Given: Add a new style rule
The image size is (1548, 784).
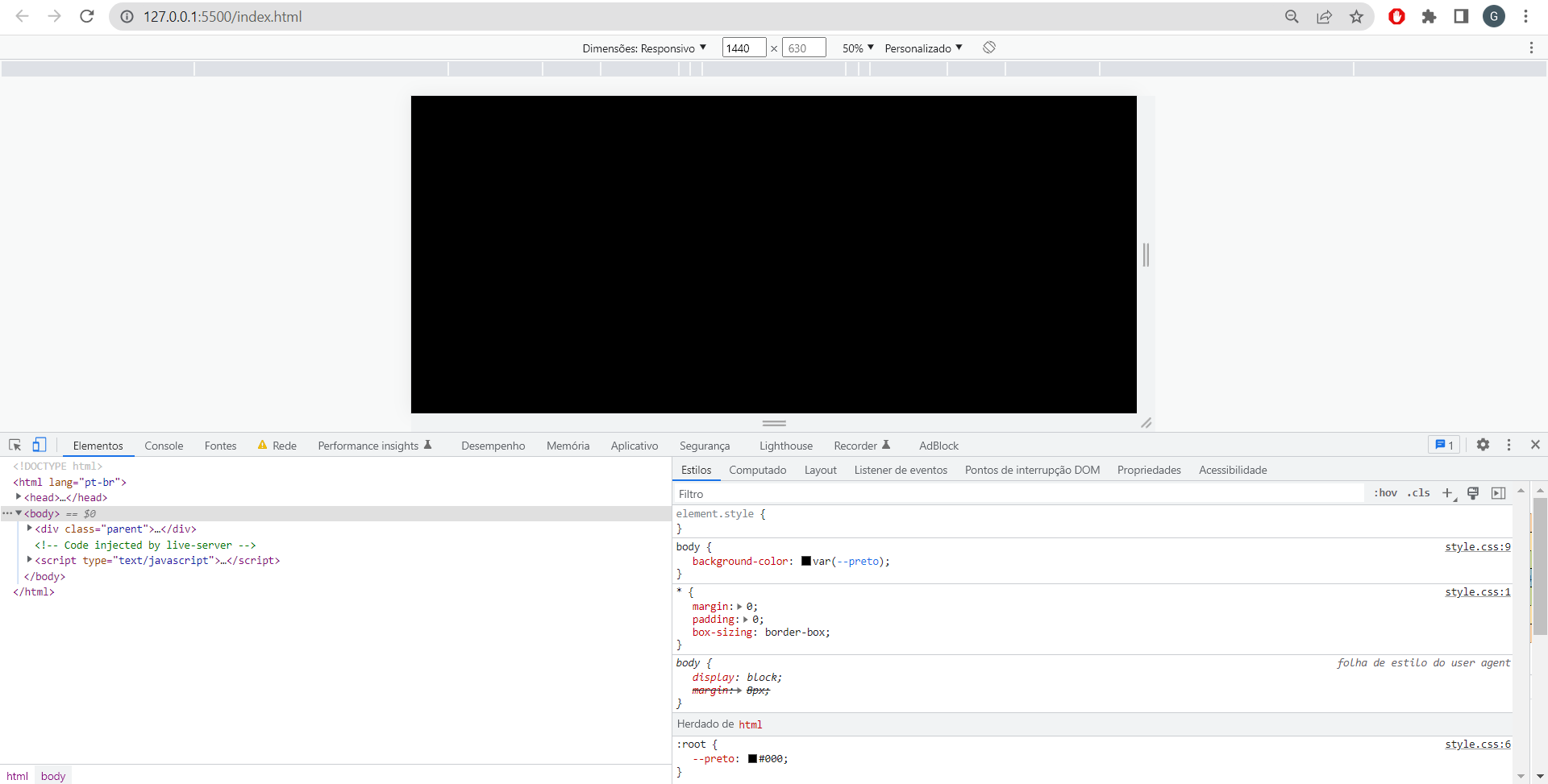Looking at the screenshot, I should click(x=1448, y=492).
